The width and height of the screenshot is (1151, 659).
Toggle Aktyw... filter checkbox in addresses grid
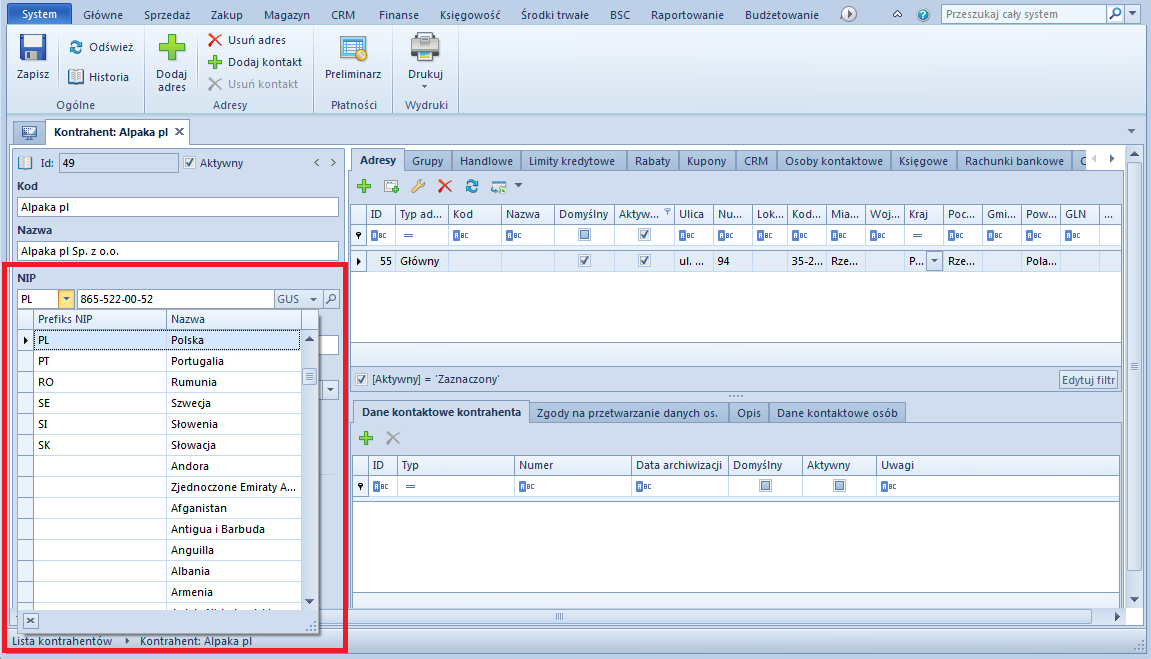[645, 235]
